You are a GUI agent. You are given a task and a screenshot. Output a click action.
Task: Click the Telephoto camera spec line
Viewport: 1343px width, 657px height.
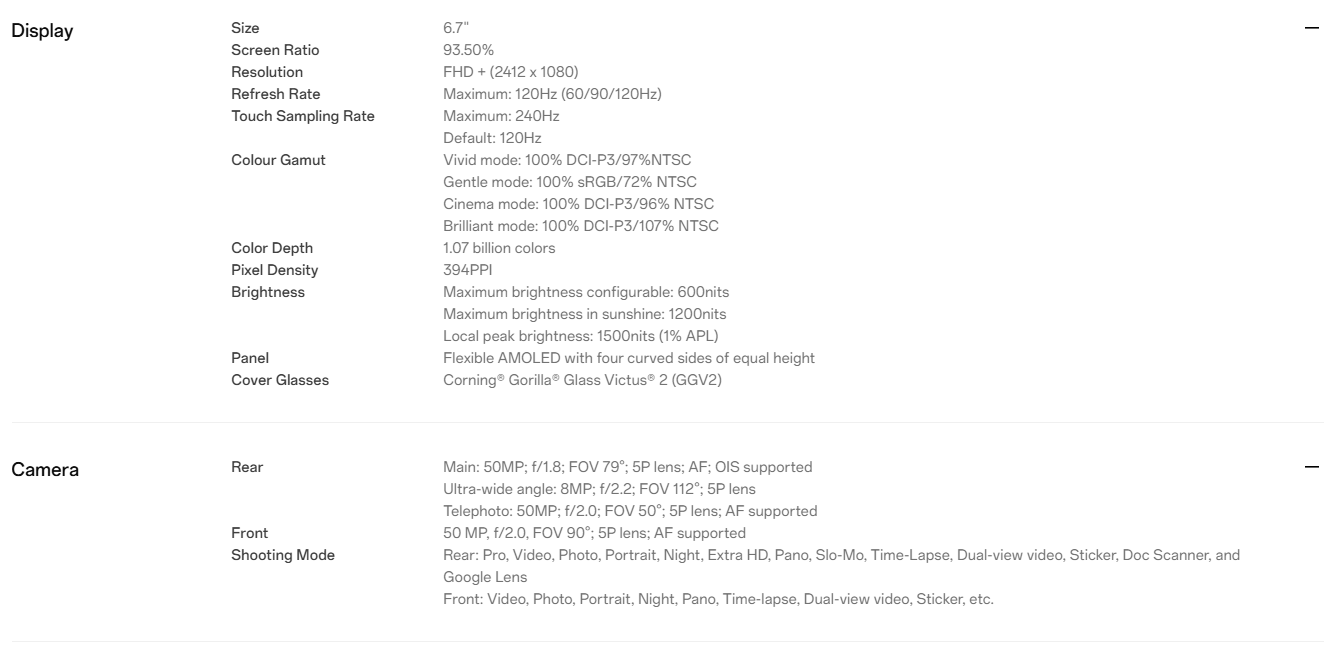pos(630,511)
